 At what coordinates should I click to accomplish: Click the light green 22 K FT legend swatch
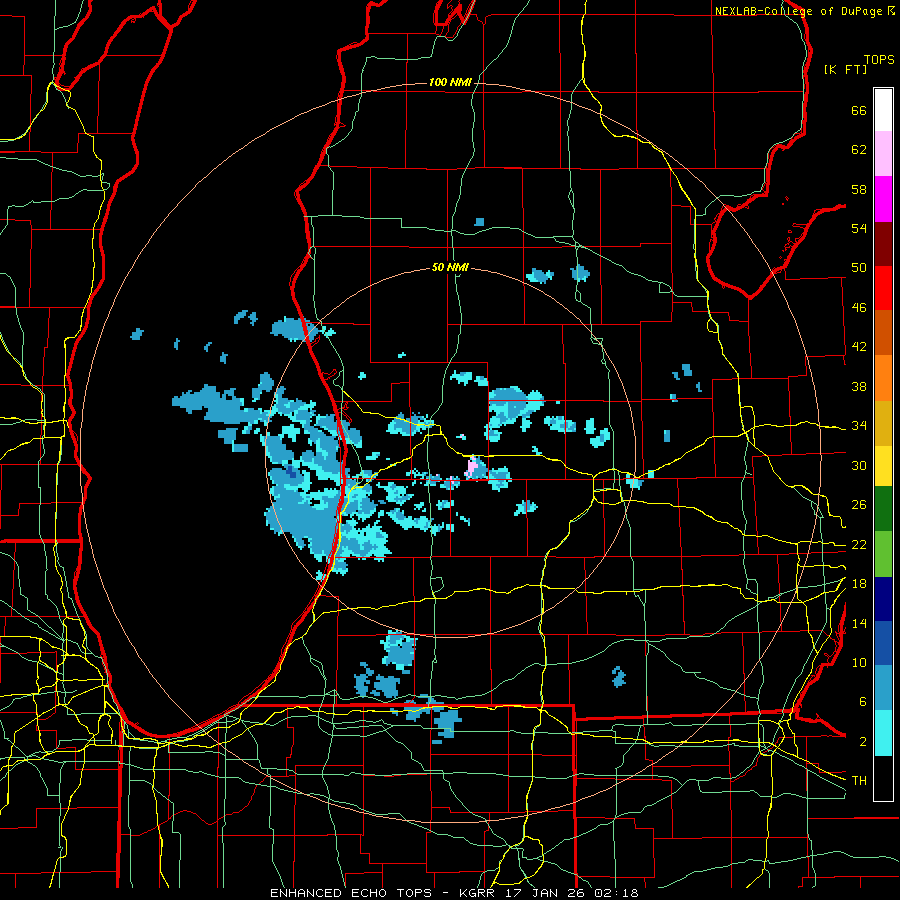(883, 554)
